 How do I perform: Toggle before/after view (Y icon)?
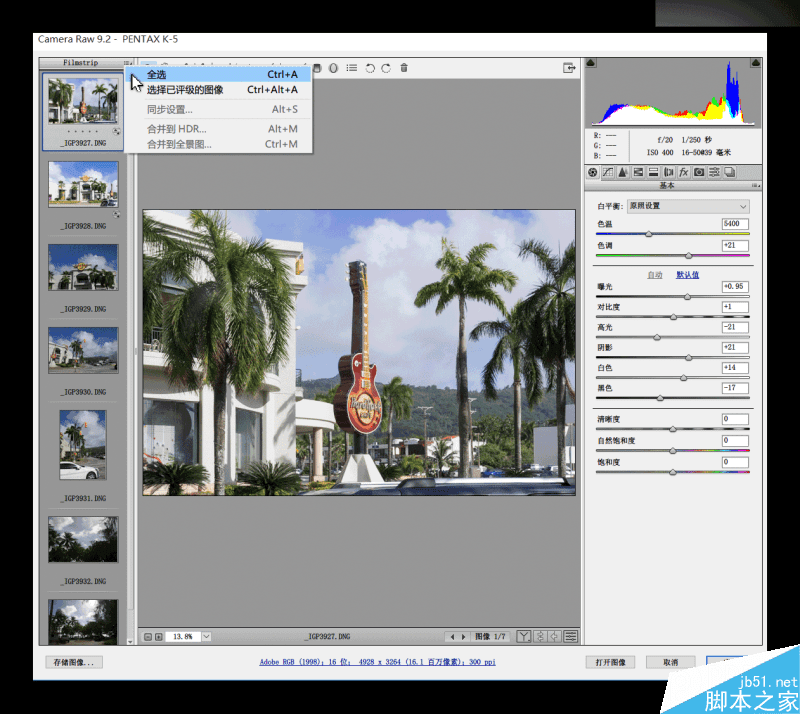523,636
